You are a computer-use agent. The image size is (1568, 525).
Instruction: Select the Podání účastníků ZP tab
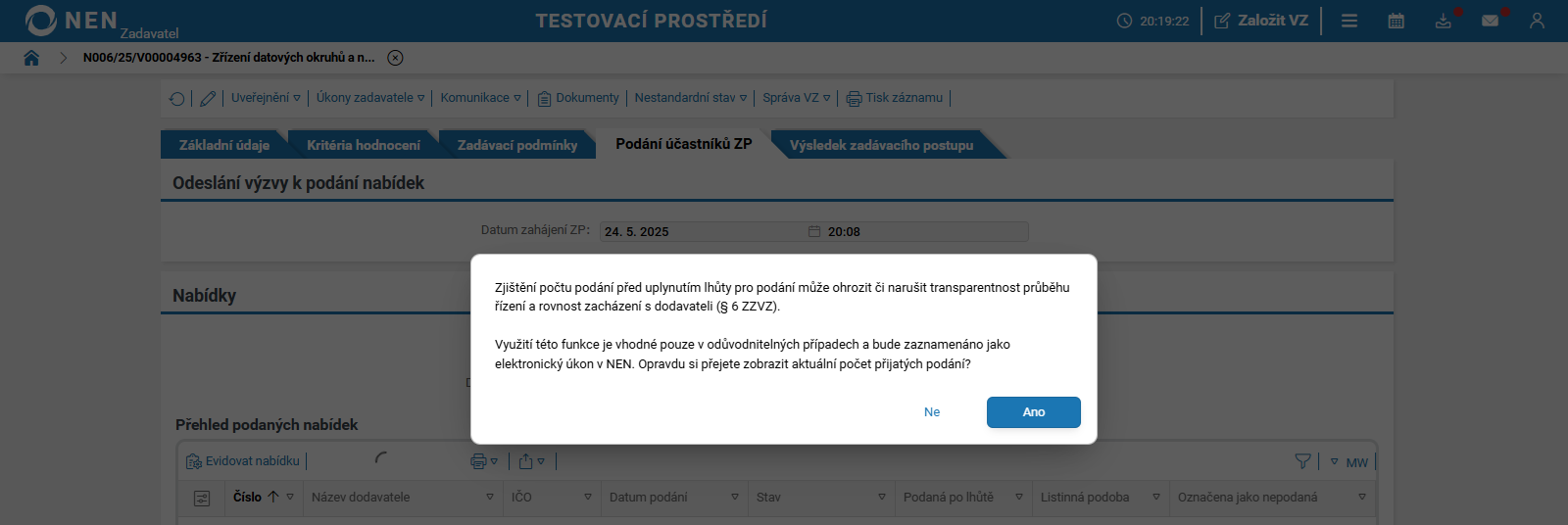[683, 144]
